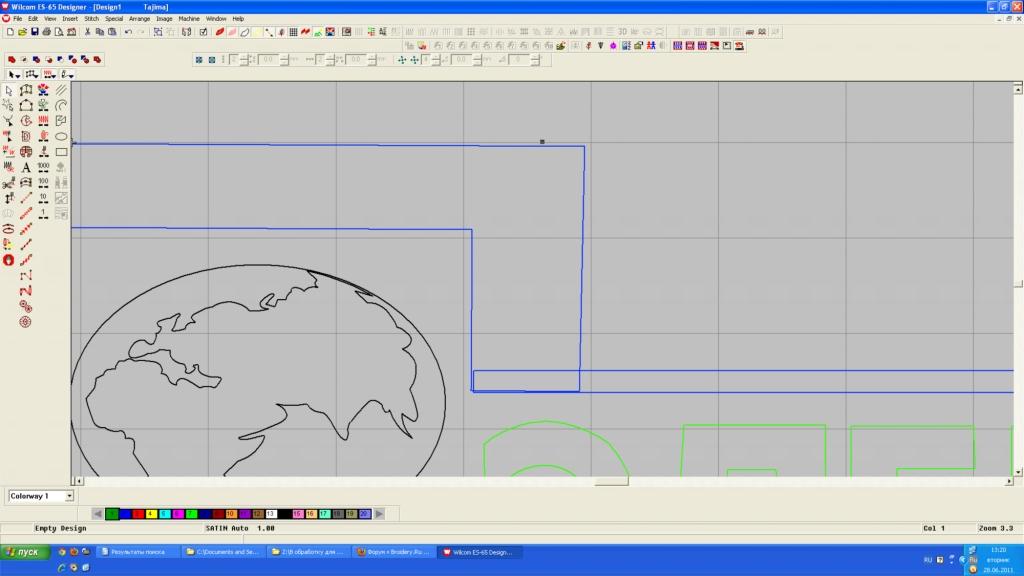Select the Rectangle shape tool
Image resolution: width=1024 pixels, height=576 pixels.
61,152
